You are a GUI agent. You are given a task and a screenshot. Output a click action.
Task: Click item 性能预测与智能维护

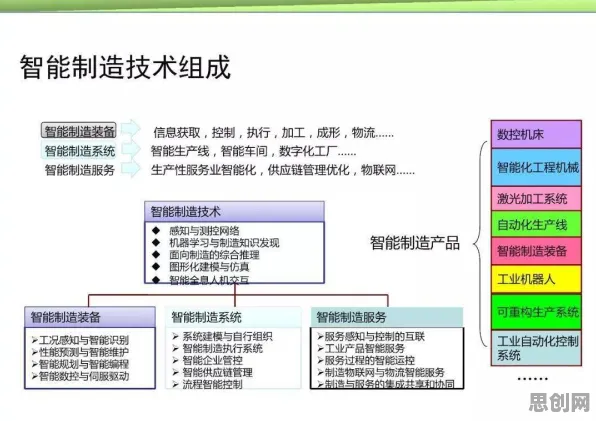coord(84,352)
